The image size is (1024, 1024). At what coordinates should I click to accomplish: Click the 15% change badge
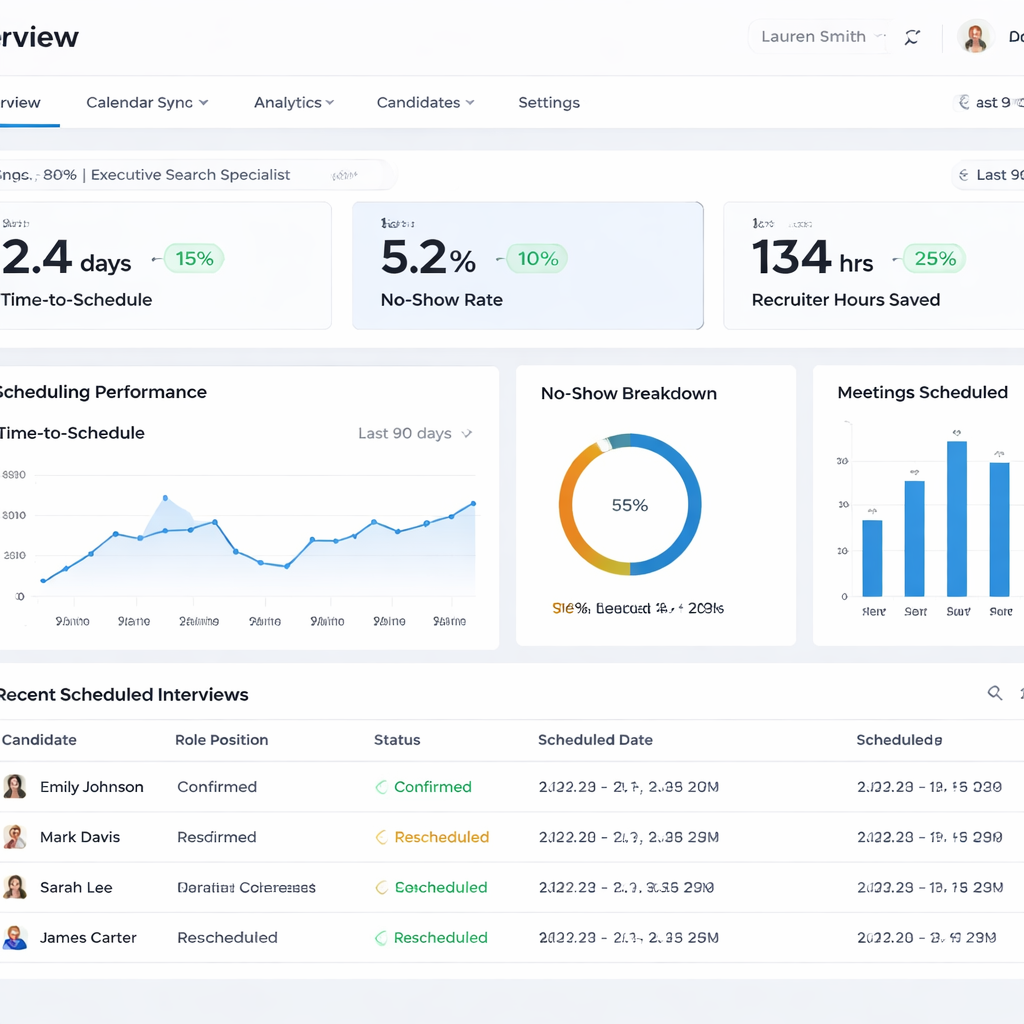tap(194, 259)
